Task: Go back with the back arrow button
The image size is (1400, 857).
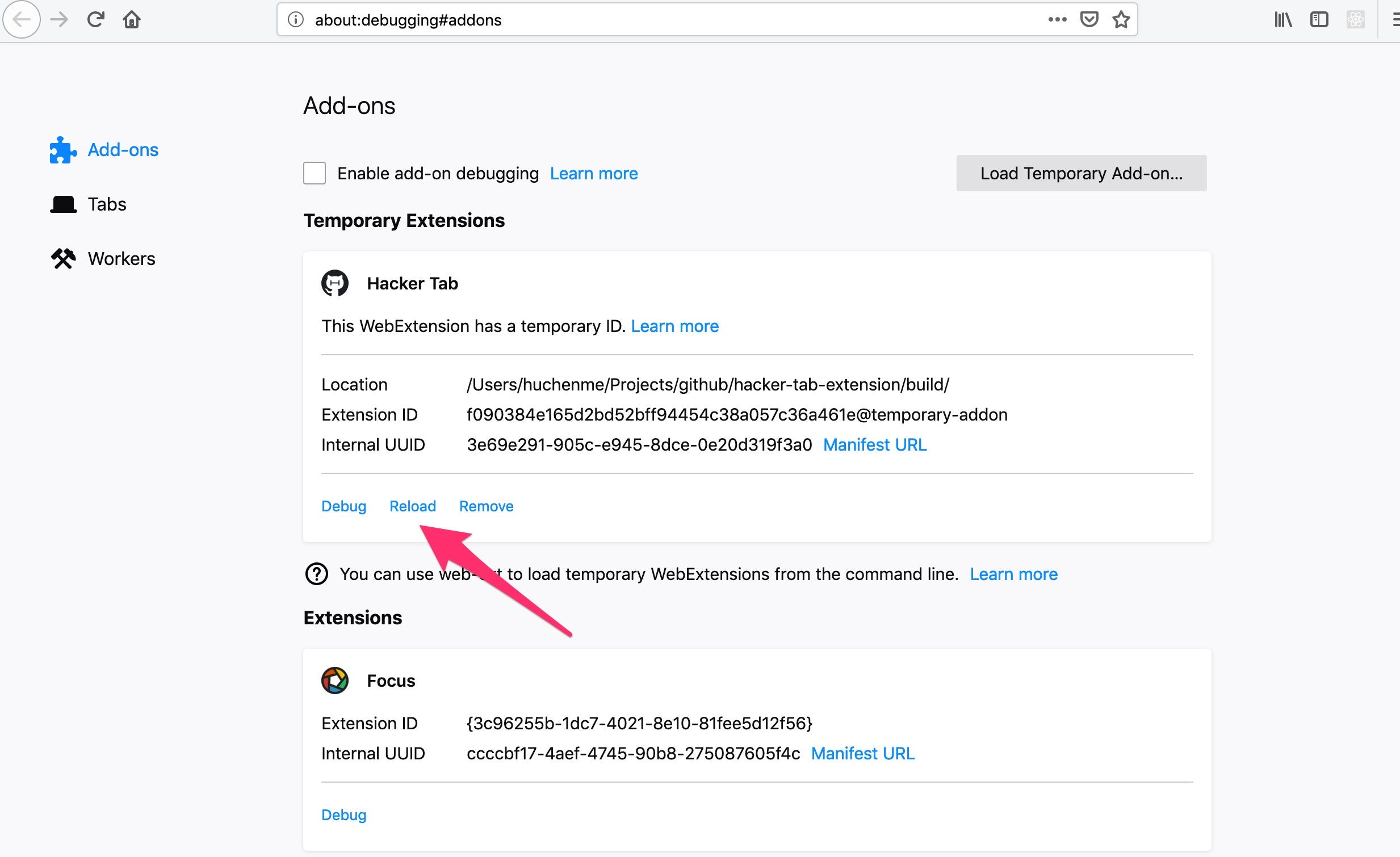Action: (x=21, y=19)
